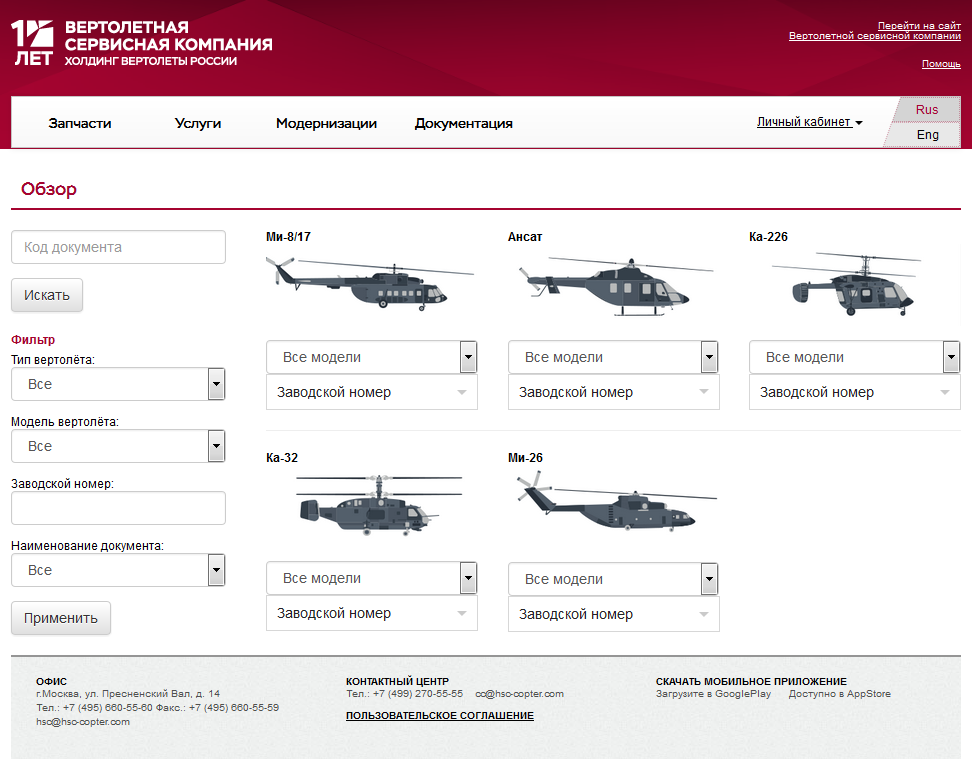The height and width of the screenshot is (768, 972).
Task: Click the Обзор page heading
Action: point(49,188)
